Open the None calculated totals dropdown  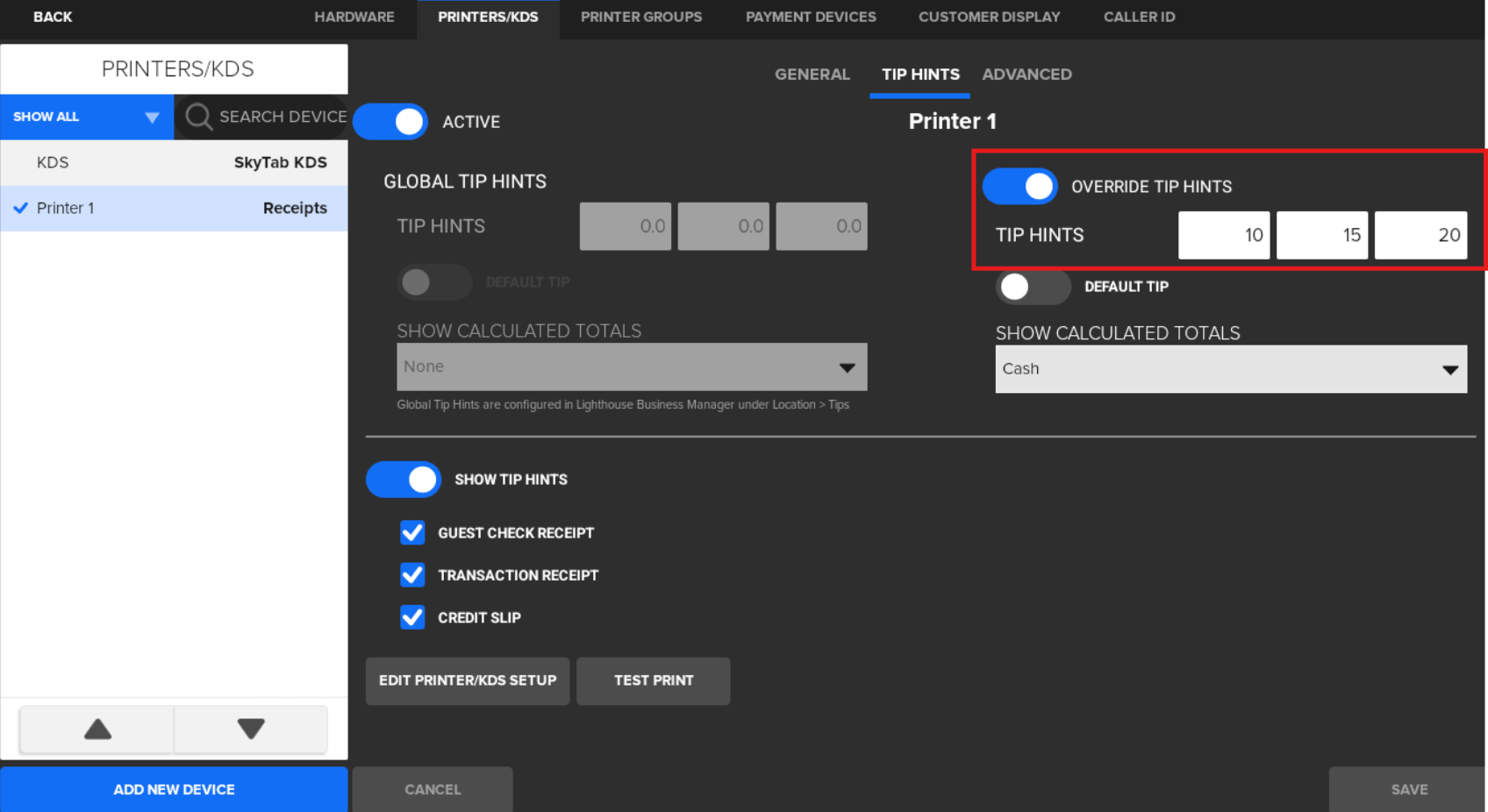point(631,367)
